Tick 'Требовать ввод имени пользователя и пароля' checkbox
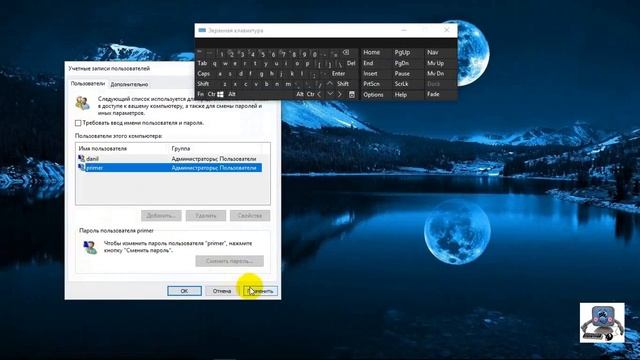The width and height of the screenshot is (640, 360). click(78, 123)
